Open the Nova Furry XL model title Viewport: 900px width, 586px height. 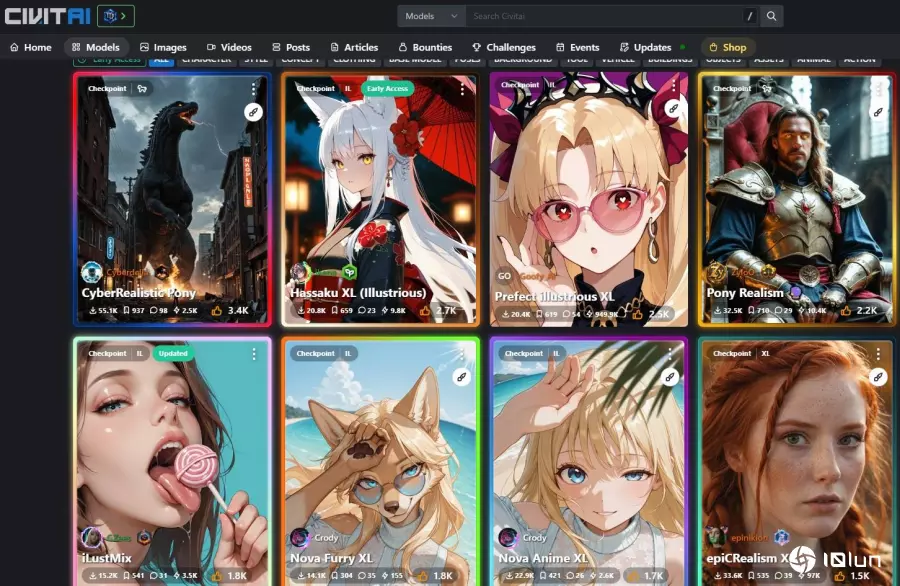tap(331, 558)
